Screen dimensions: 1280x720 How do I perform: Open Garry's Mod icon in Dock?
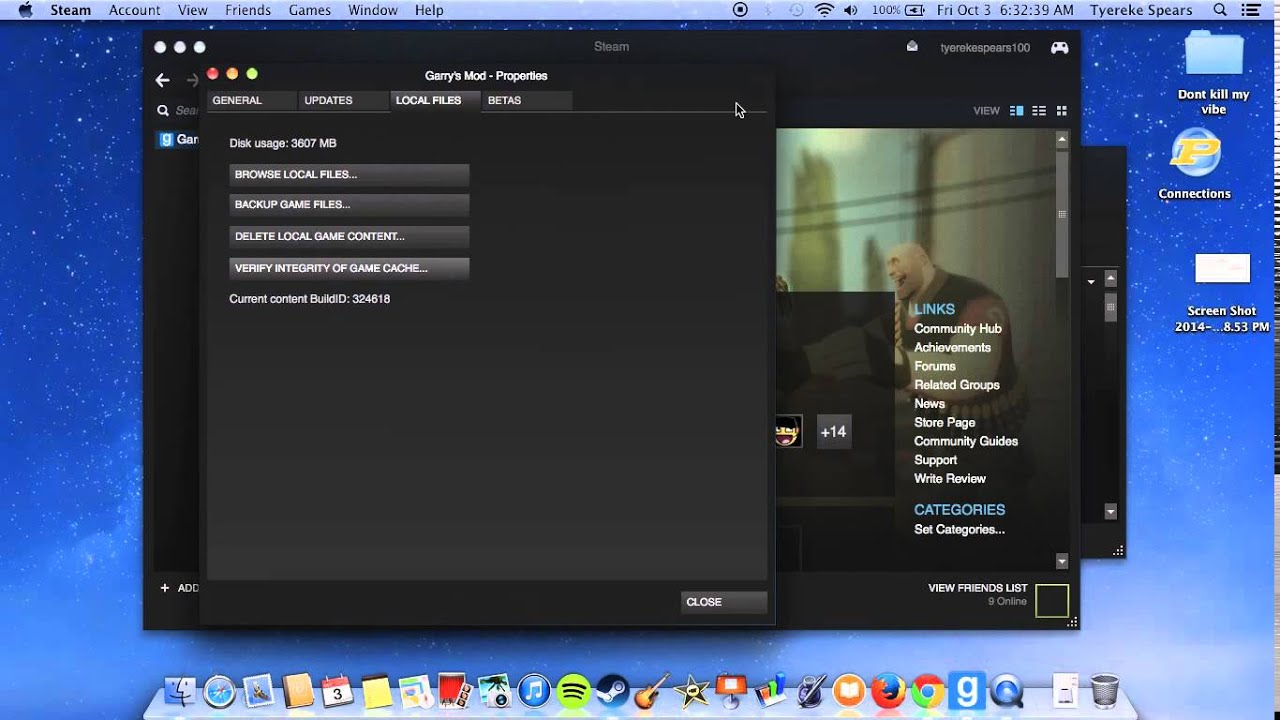point(967,691)
